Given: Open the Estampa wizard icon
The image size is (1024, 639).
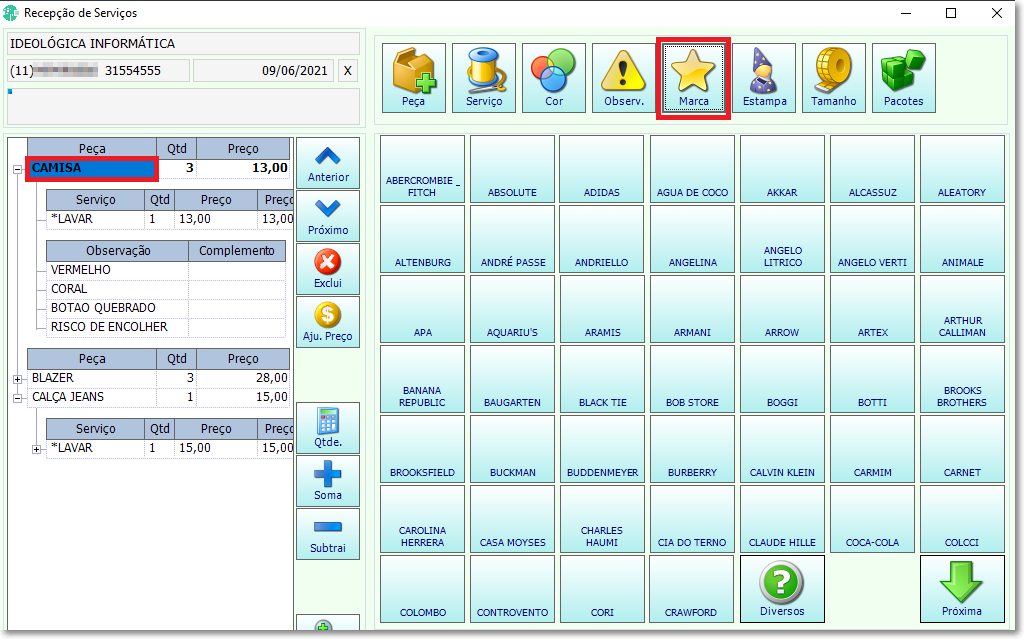Looking at the screenshot, I should [764, 78].
